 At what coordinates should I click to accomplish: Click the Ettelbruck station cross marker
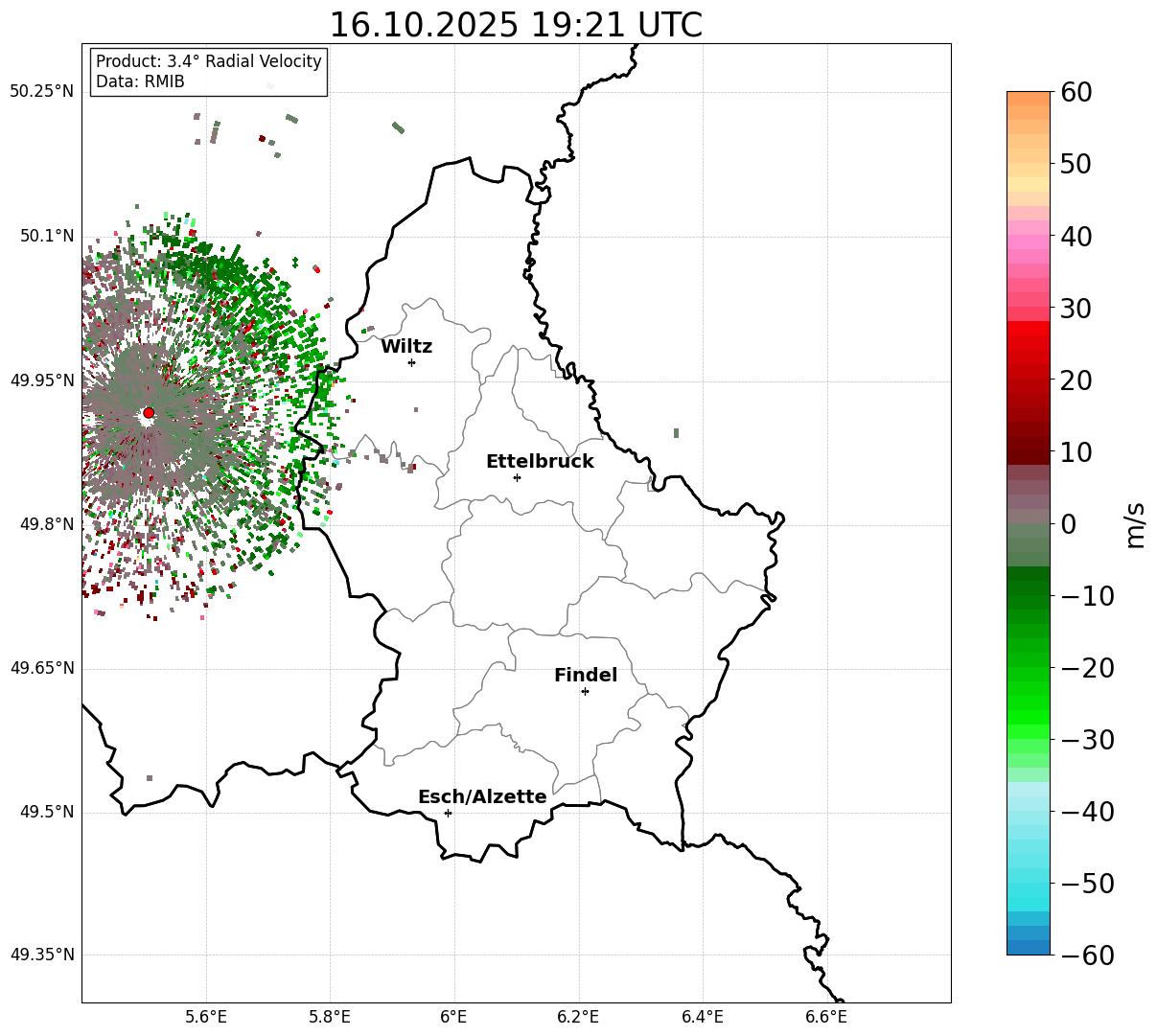point(517,477)
